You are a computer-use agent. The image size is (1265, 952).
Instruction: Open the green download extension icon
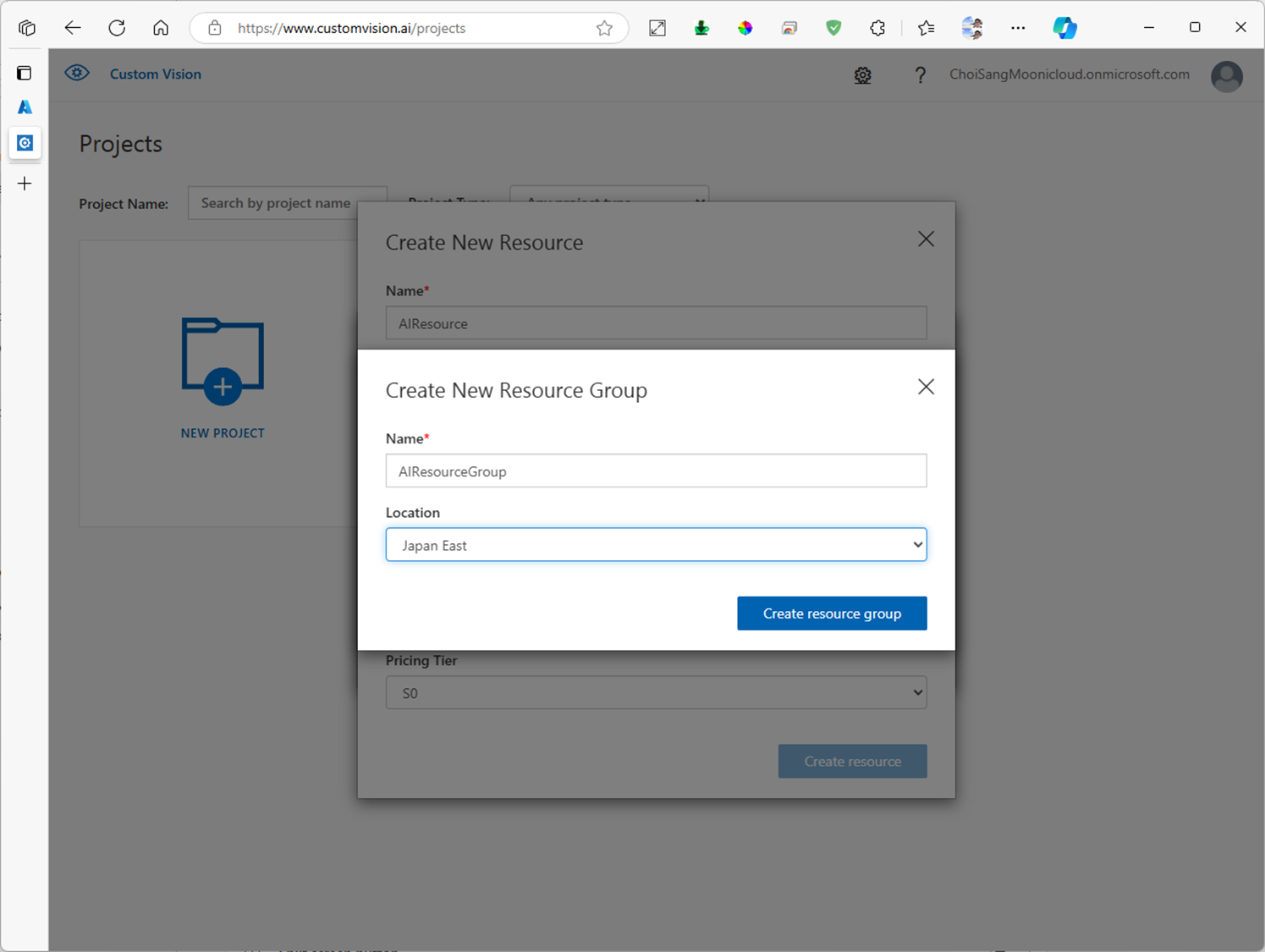click(701, 28)
